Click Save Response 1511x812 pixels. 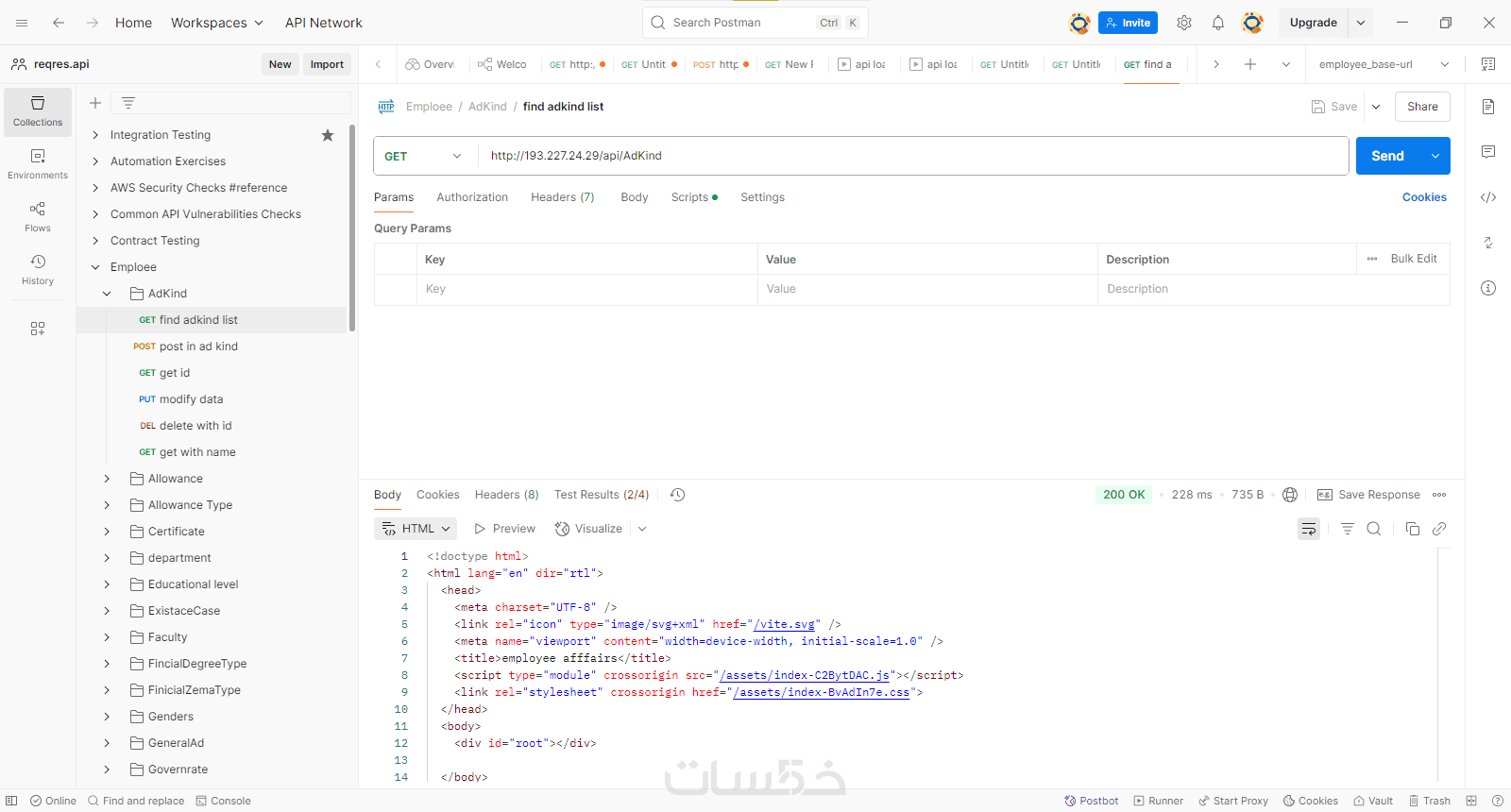click(x=1368, y=495)
